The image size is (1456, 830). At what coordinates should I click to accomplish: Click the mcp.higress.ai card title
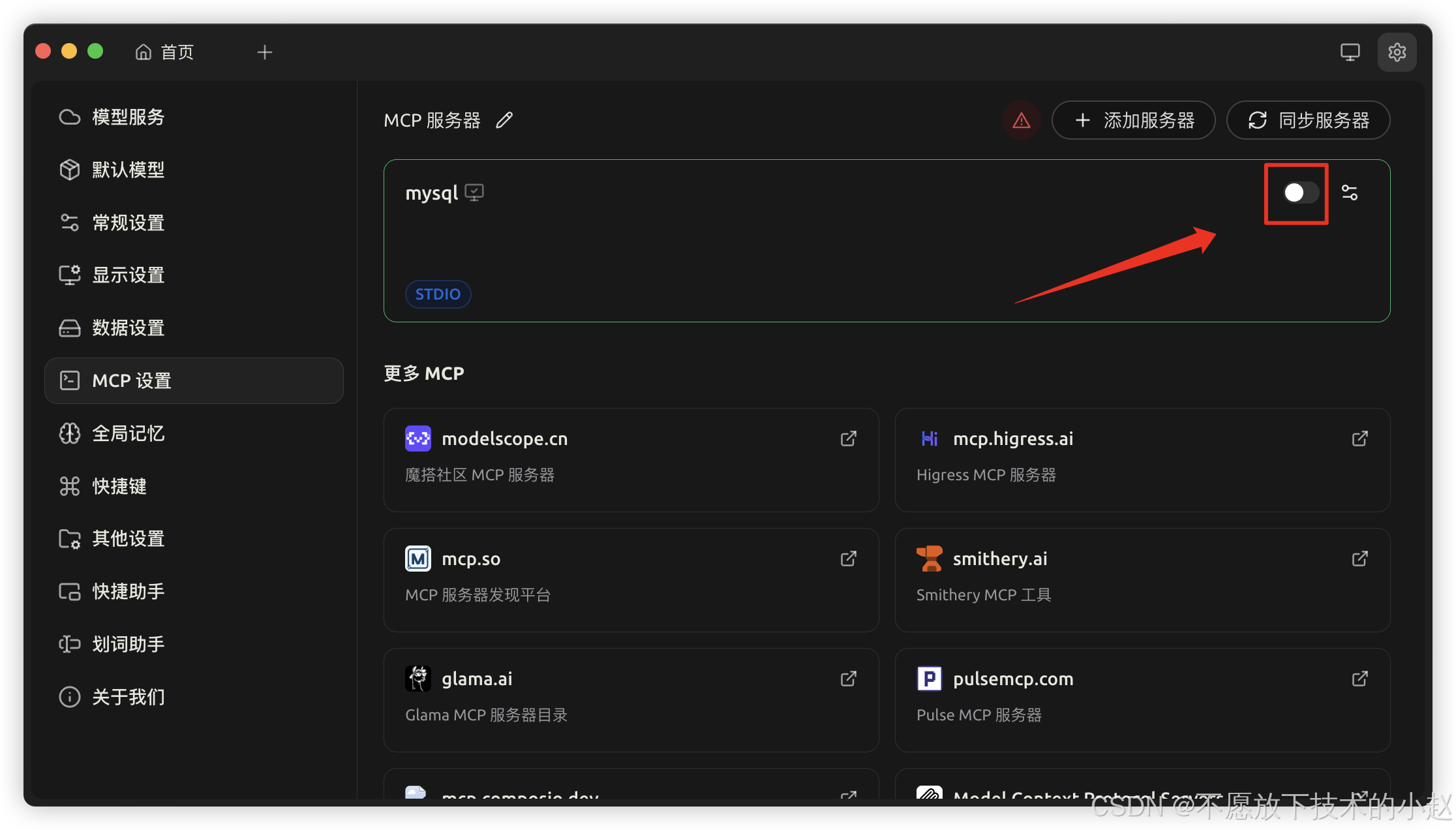pyautogui.click(x=1013, y=439)
